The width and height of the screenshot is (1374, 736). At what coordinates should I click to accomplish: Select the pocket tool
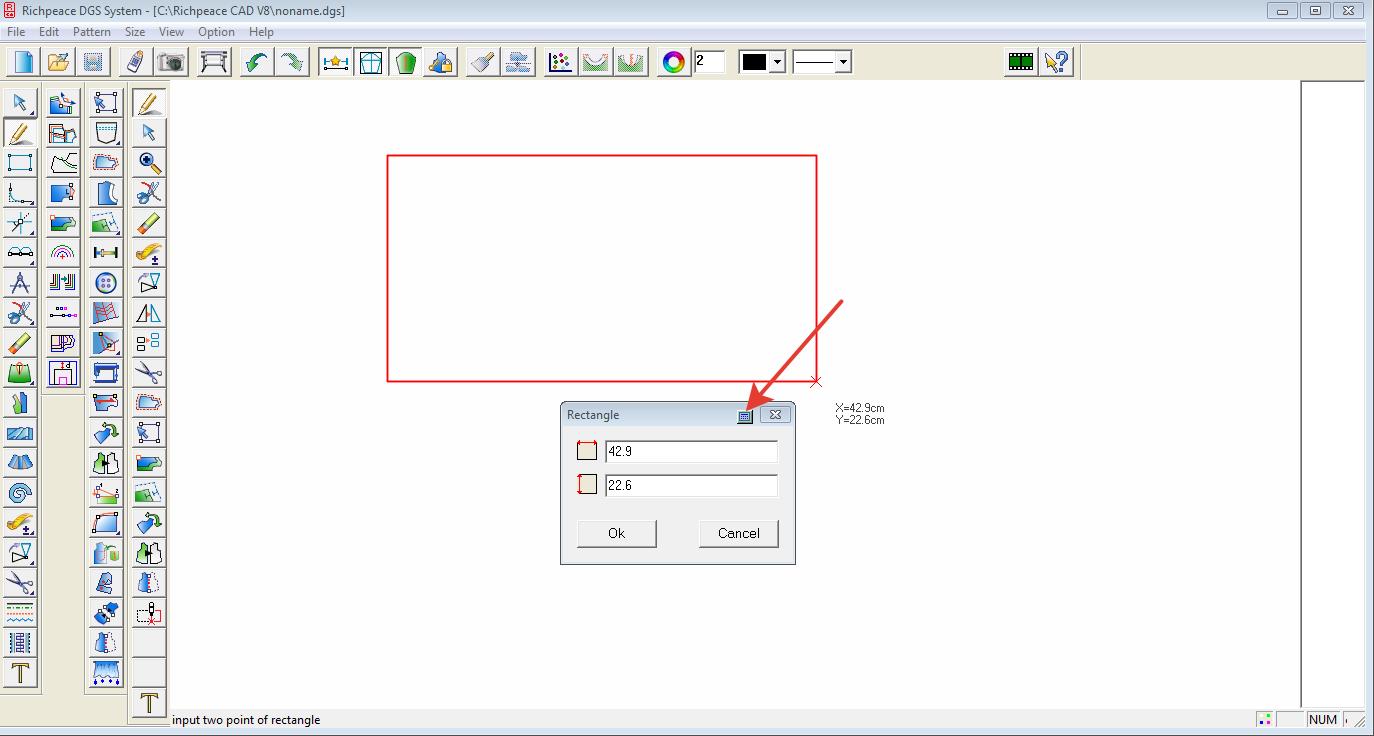106,132
